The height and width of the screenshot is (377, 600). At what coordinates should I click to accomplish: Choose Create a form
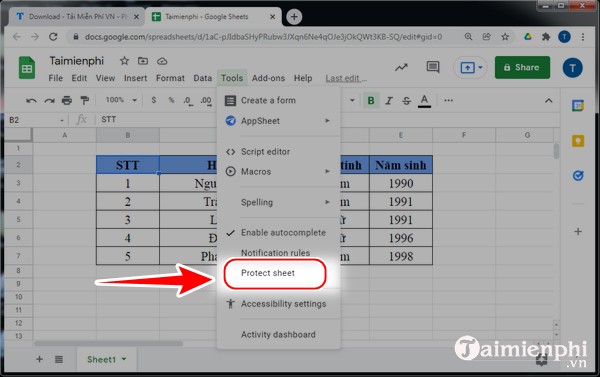279,100
